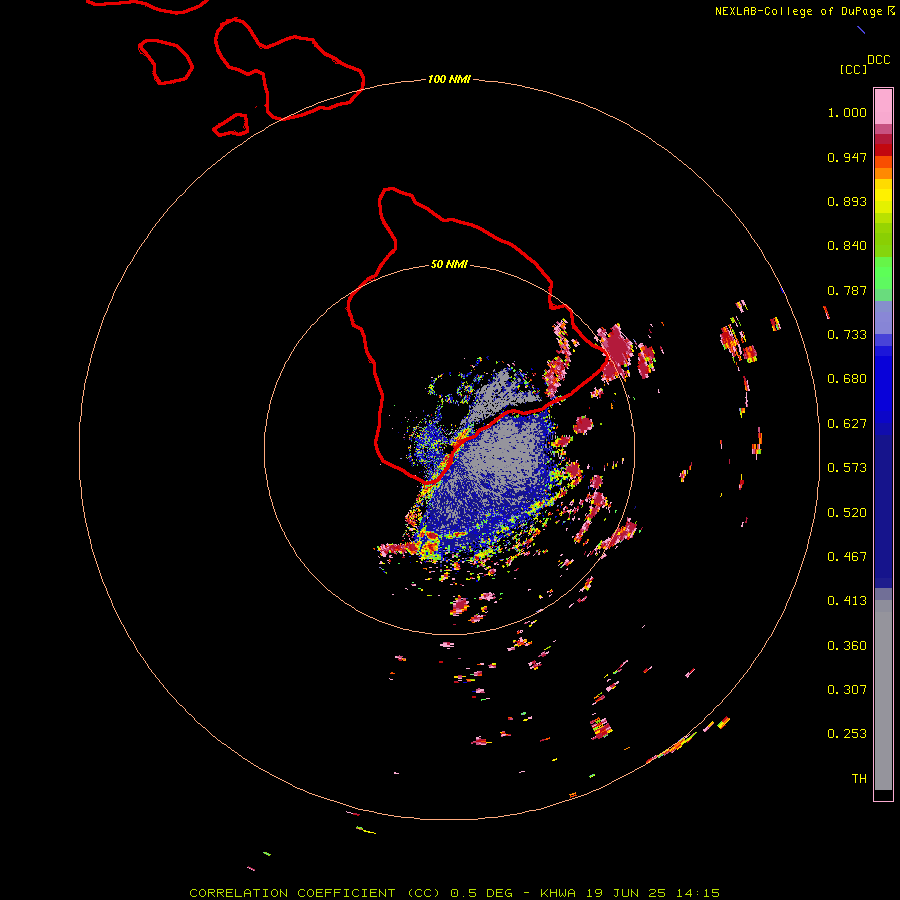Select the 0.947 scale value
900x900 pixels.
tap(847, 157)
